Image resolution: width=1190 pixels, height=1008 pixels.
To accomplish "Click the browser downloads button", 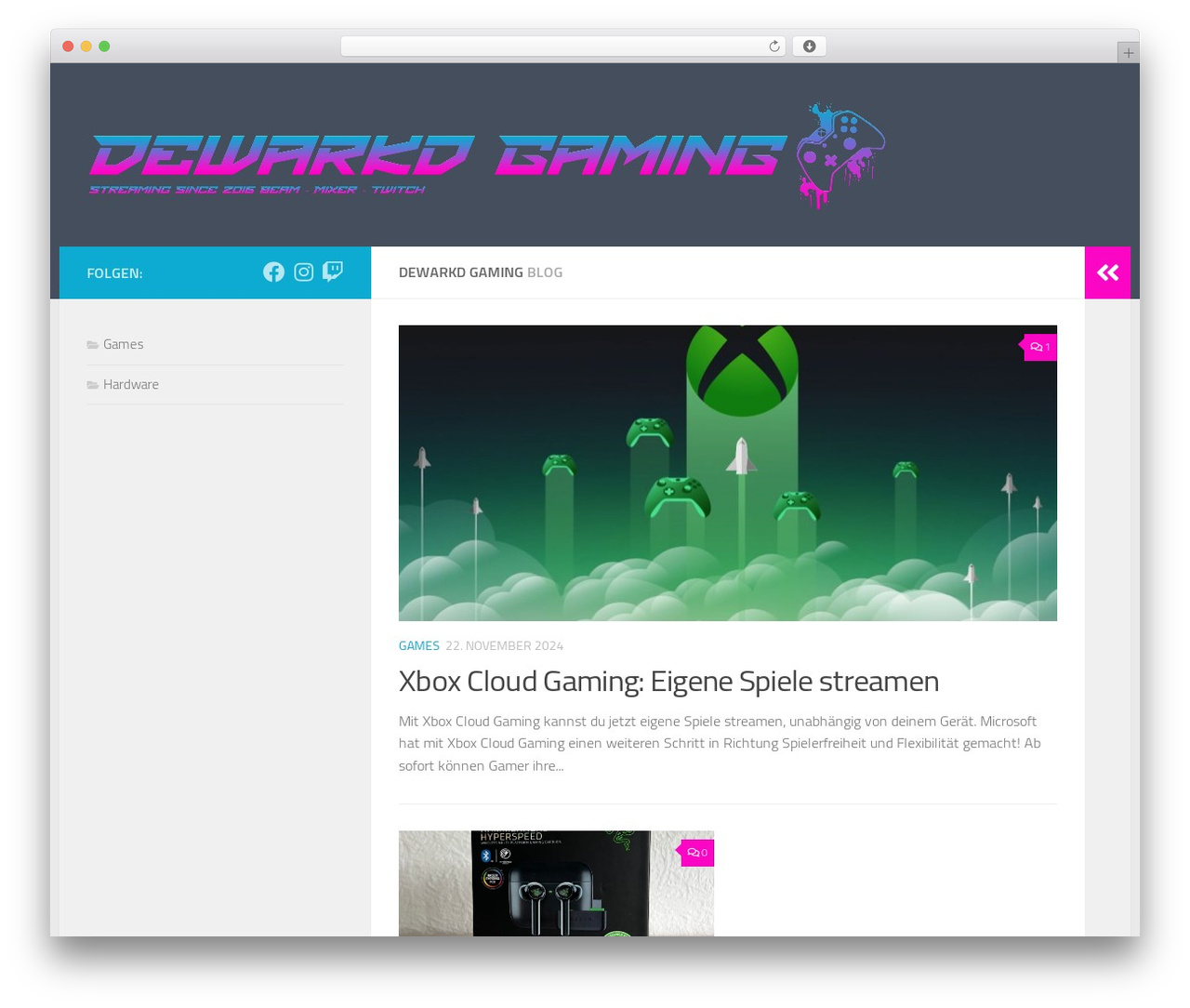I will [x=810, y=46].
